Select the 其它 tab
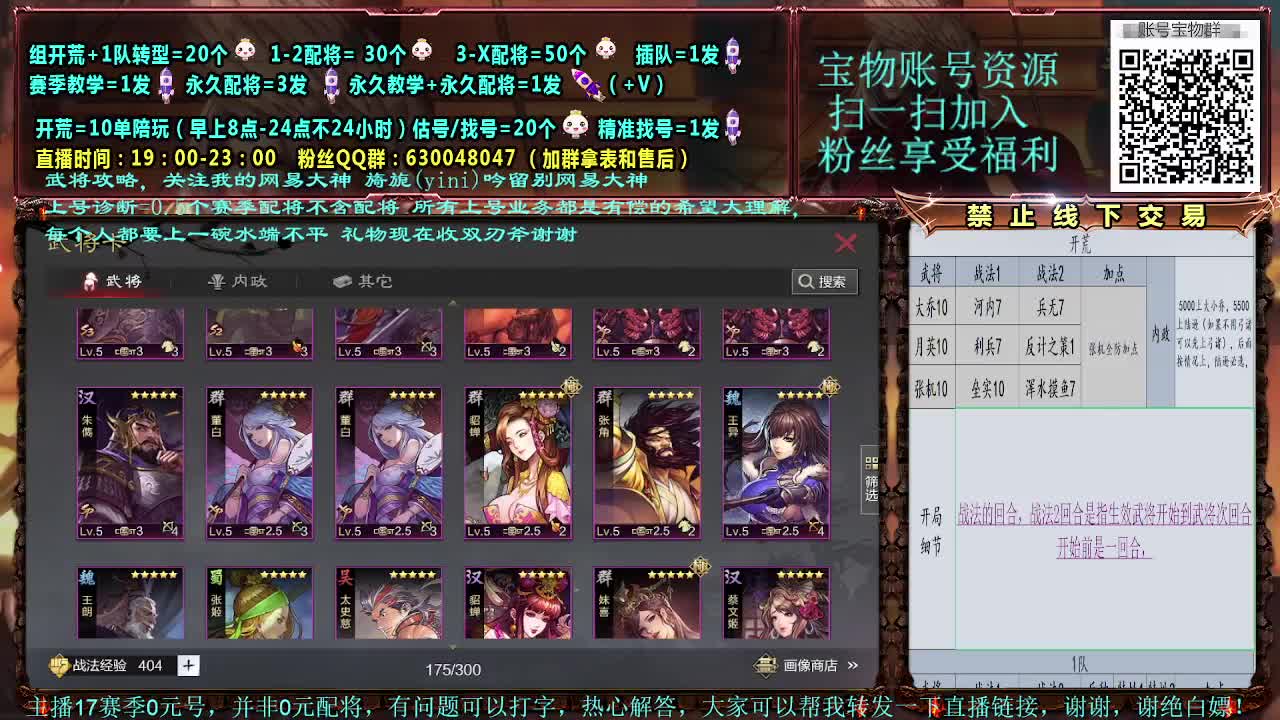 coord(363,281)
